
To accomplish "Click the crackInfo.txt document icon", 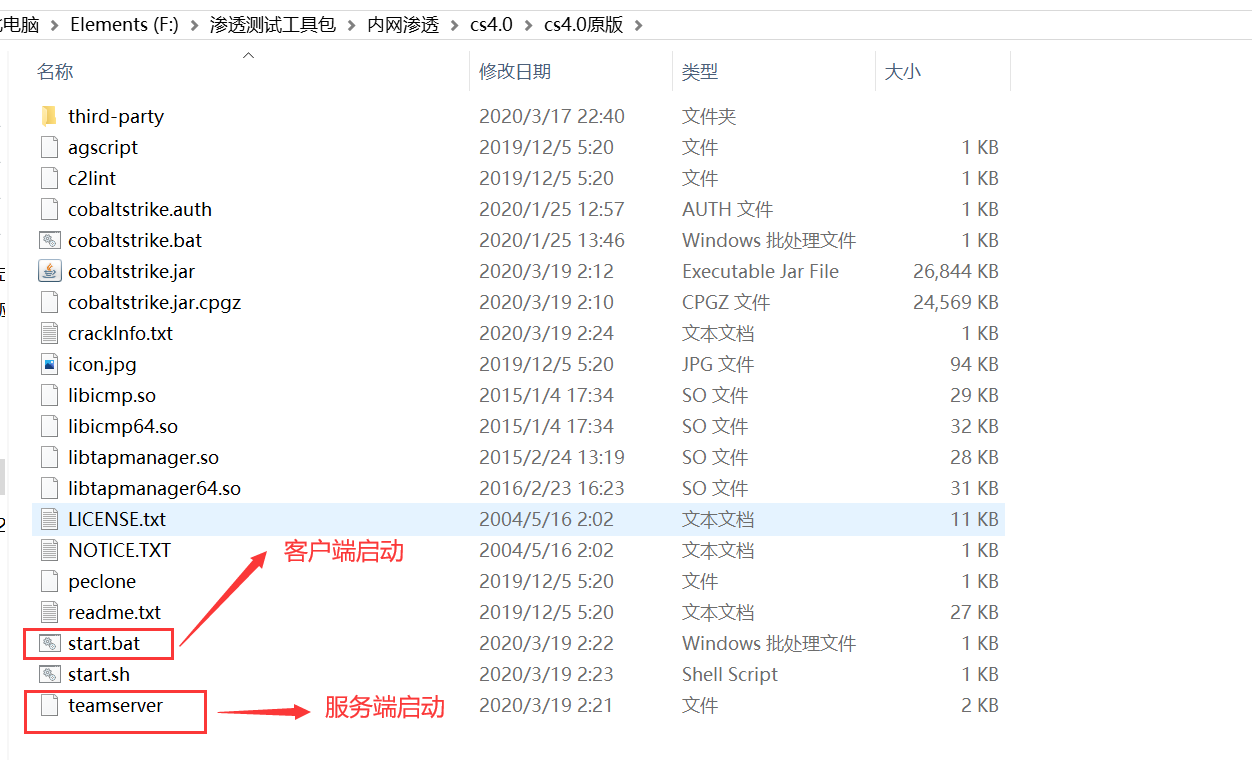I will [x=50, y=333].
